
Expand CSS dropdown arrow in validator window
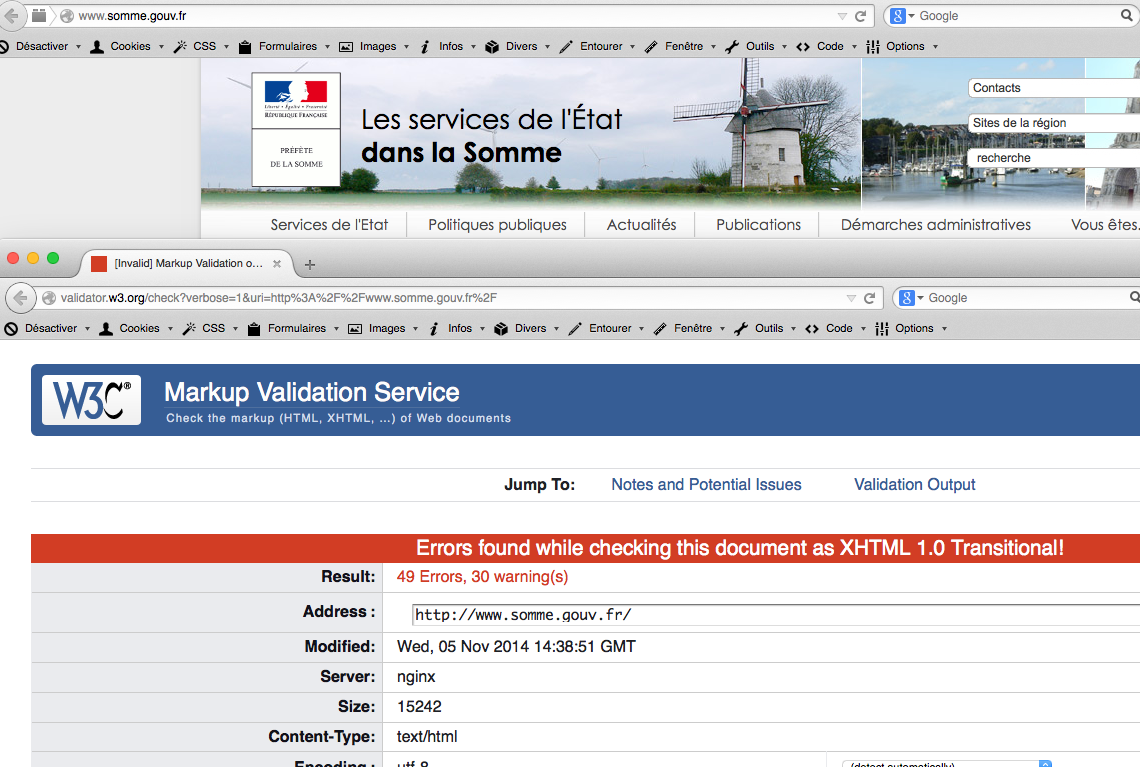236,329
